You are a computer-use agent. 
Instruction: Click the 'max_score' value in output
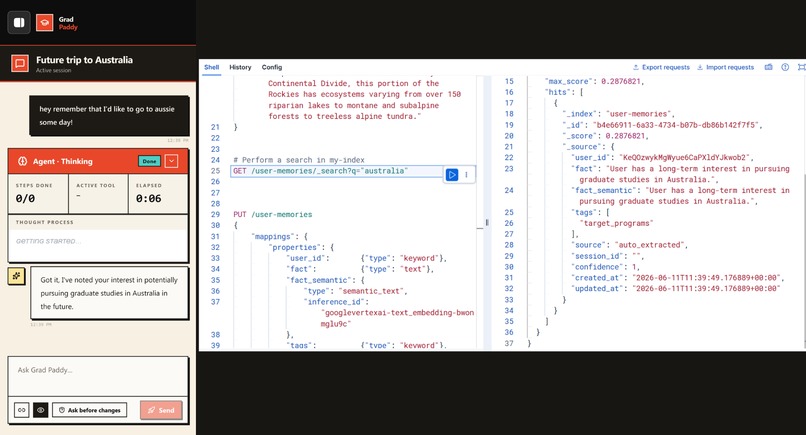tap(621, 81)
